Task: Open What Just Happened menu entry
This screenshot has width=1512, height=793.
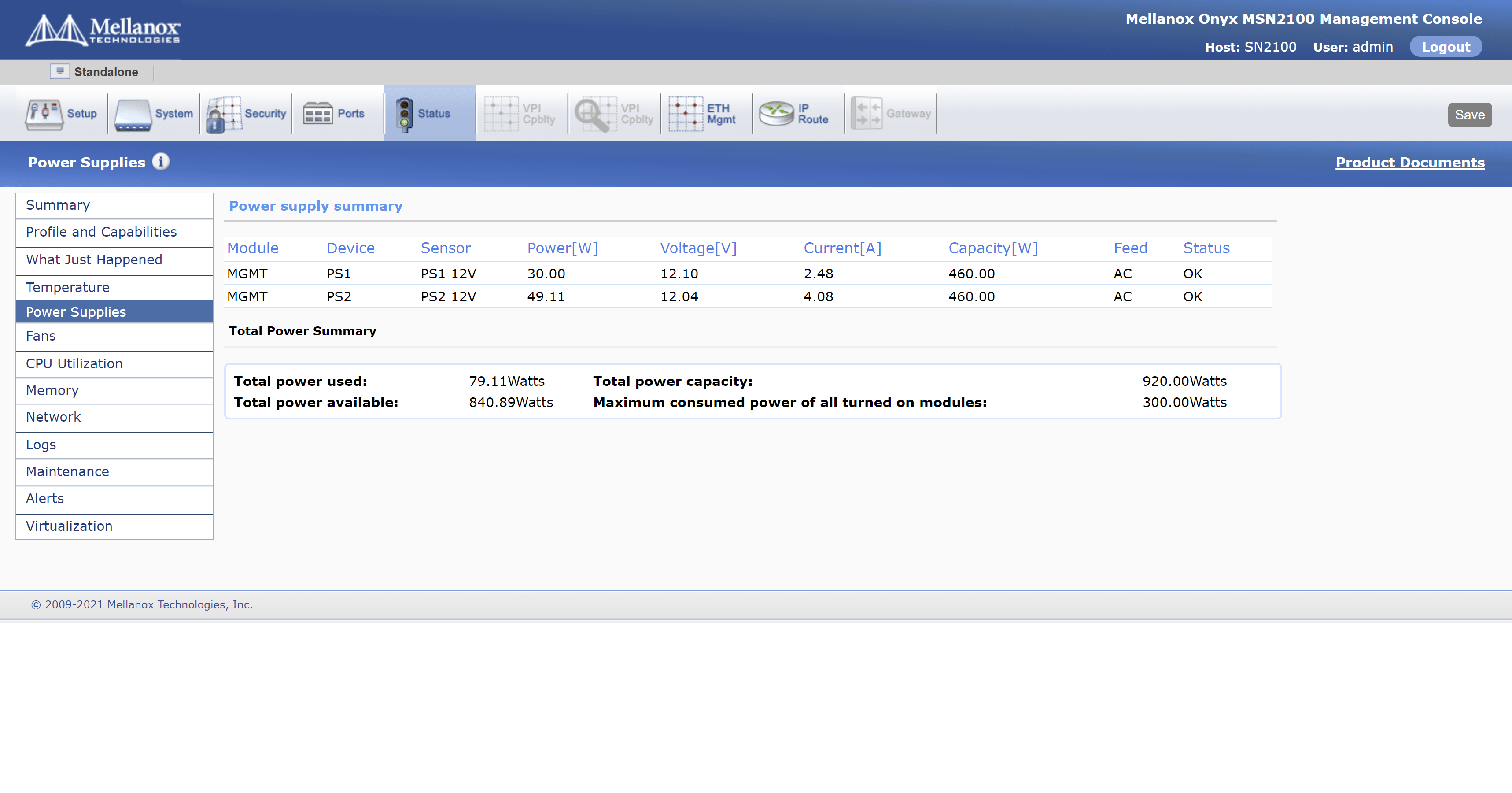Action: coord(94,259)
